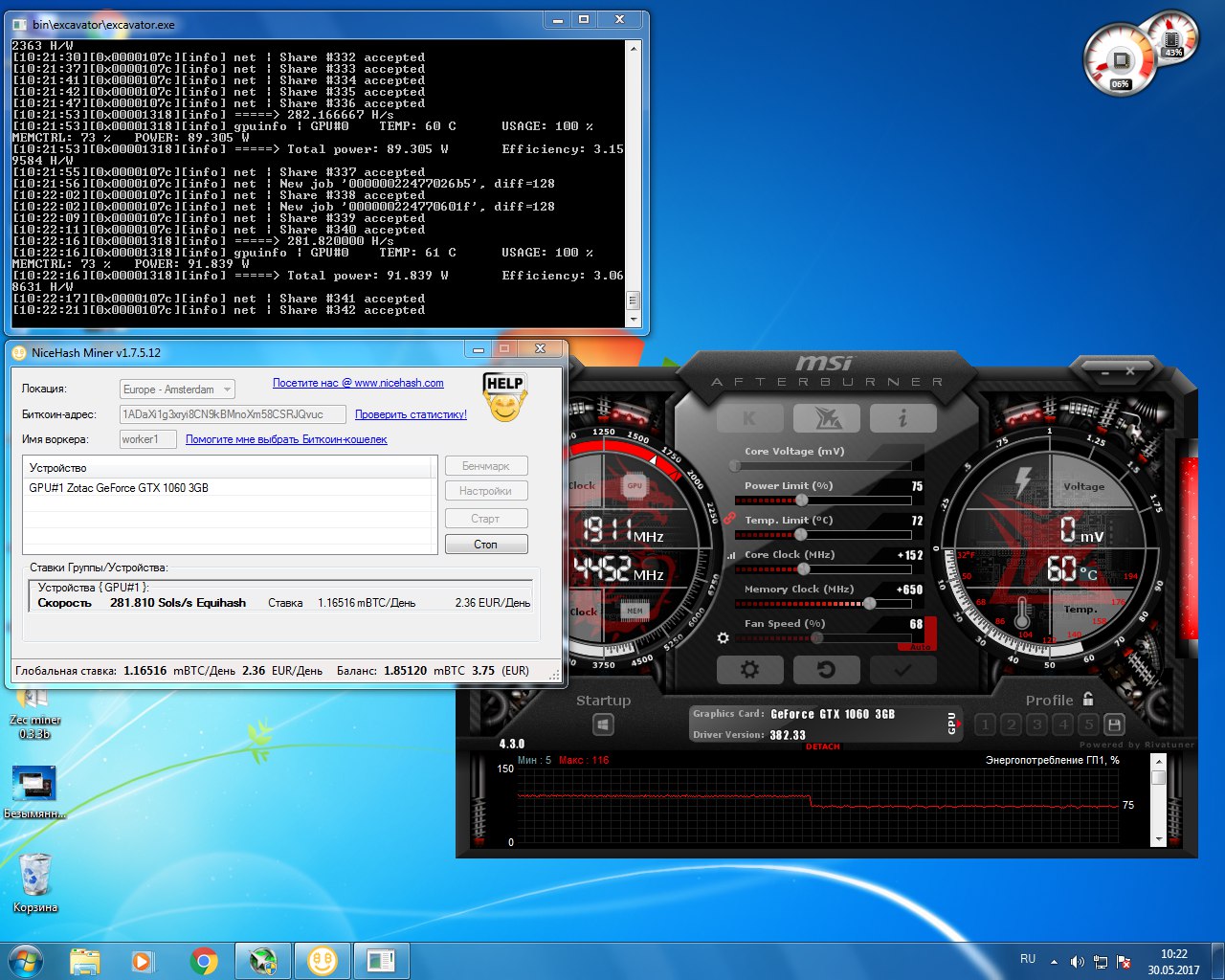This screenshot has width=1225, height=980.
Task: Click DETACH under the driver version
Action: [823, 746]
